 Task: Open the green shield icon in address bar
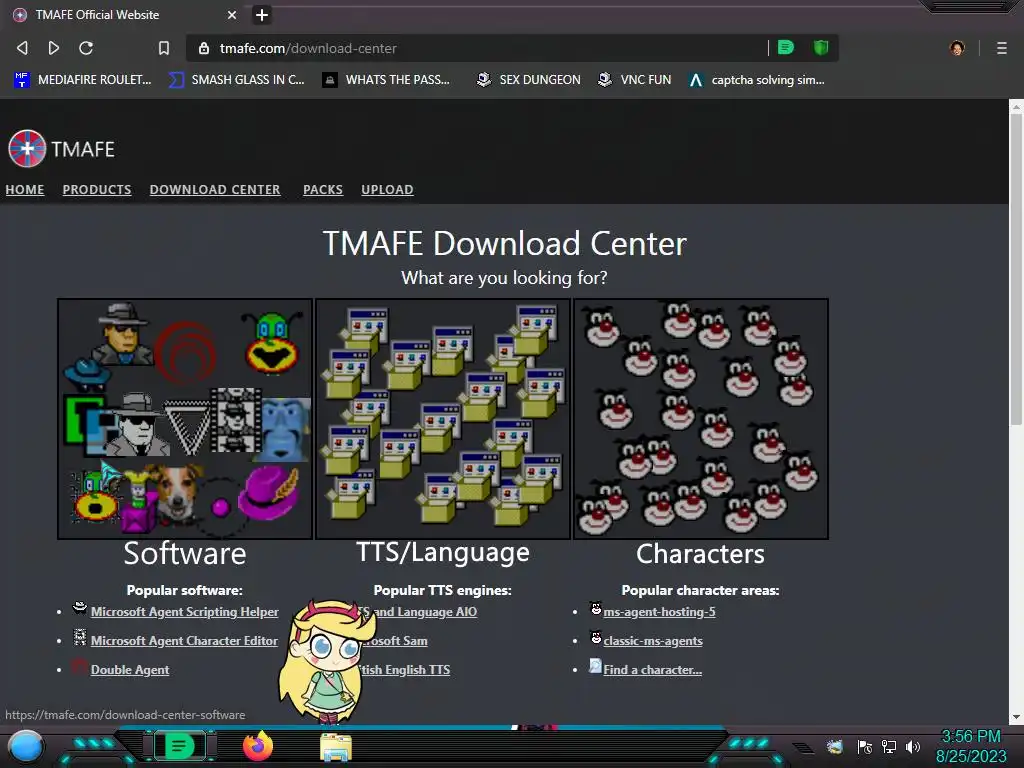tap(821, 47)
